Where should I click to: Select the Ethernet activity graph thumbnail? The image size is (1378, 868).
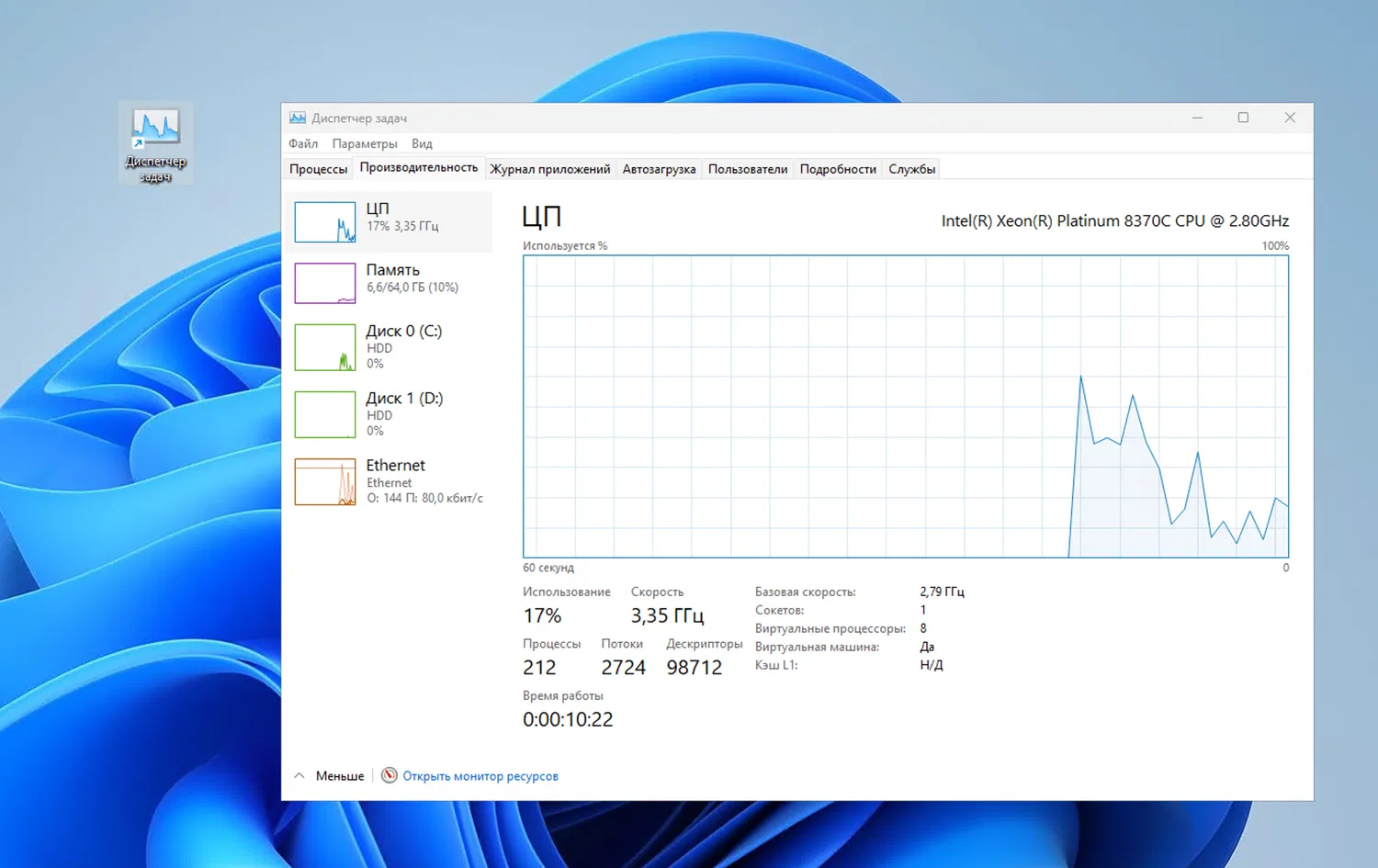[x=325, y=481]
